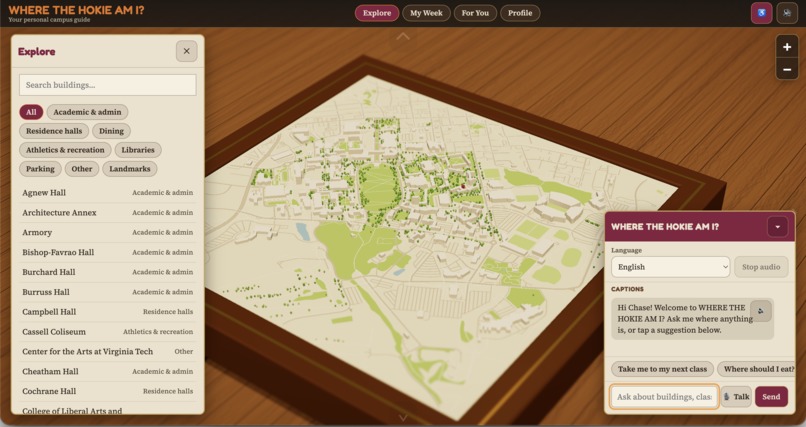Click the top bar icon next to accessibility
The width and height of the screenshot is (806, 427).
[786, 13]
